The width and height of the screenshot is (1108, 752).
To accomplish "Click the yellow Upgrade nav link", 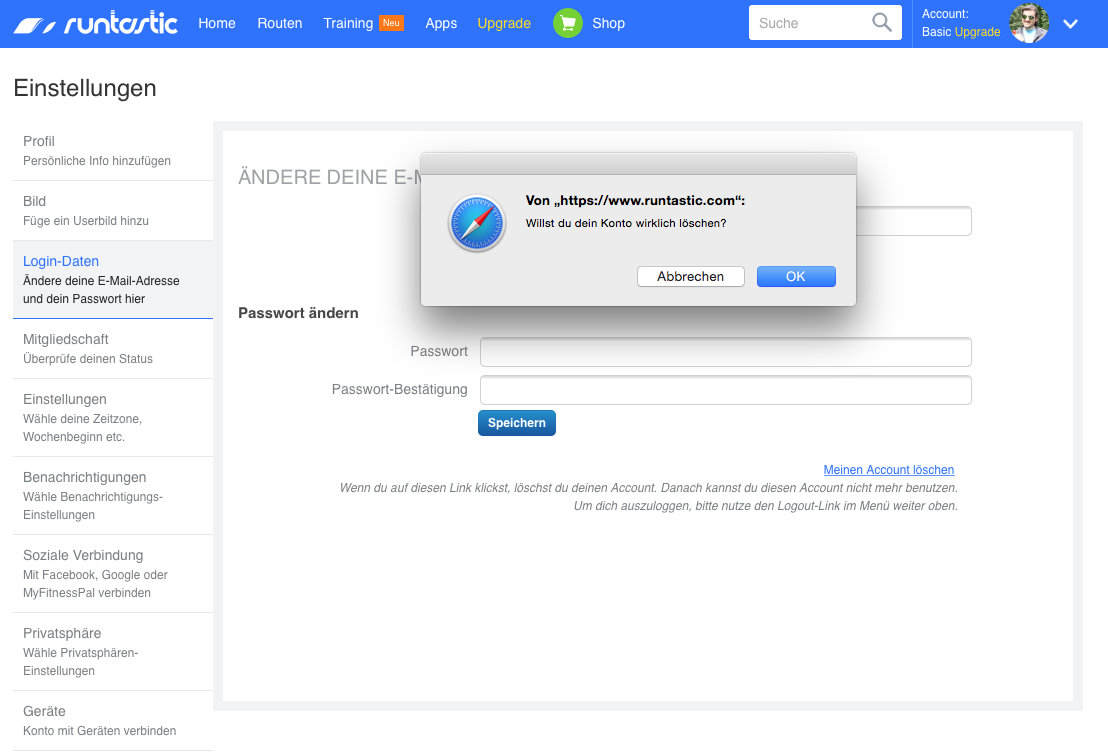I will [504, 23].
